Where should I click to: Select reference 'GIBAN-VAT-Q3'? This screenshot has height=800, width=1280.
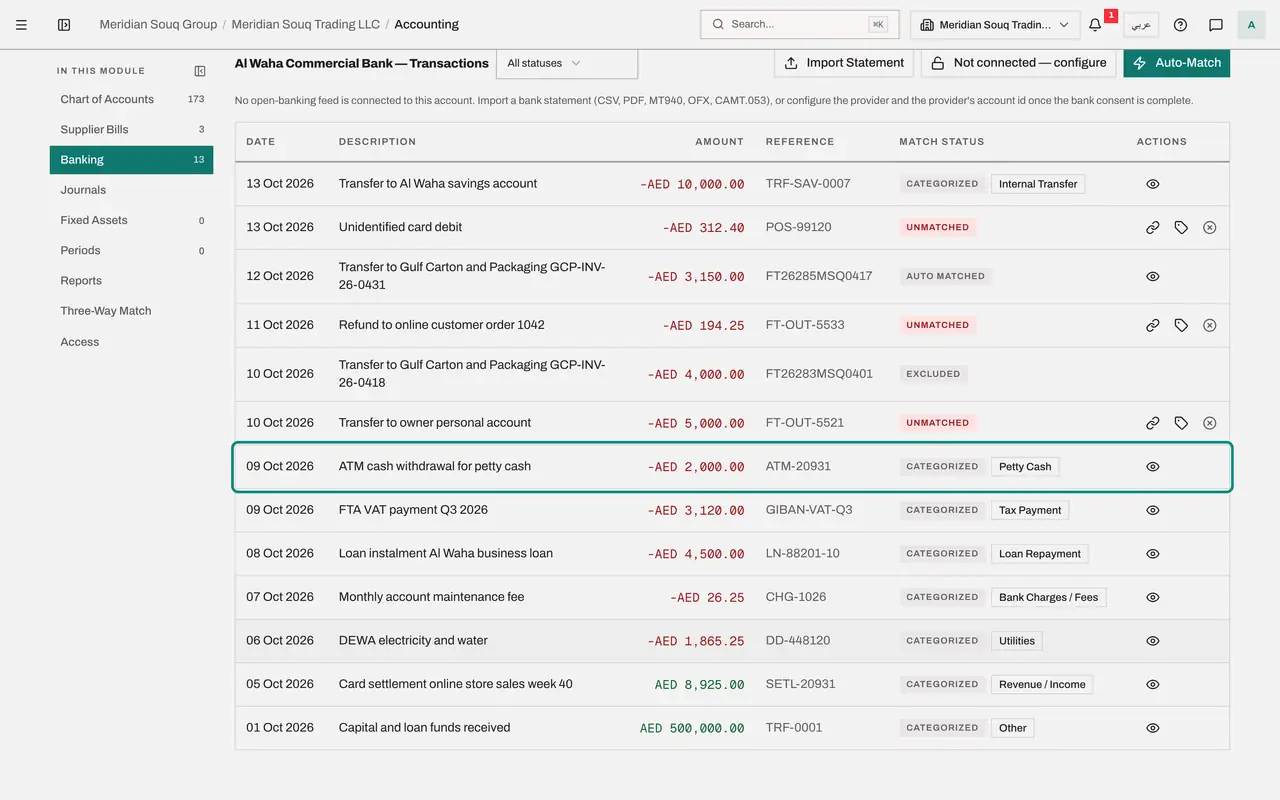809,510
